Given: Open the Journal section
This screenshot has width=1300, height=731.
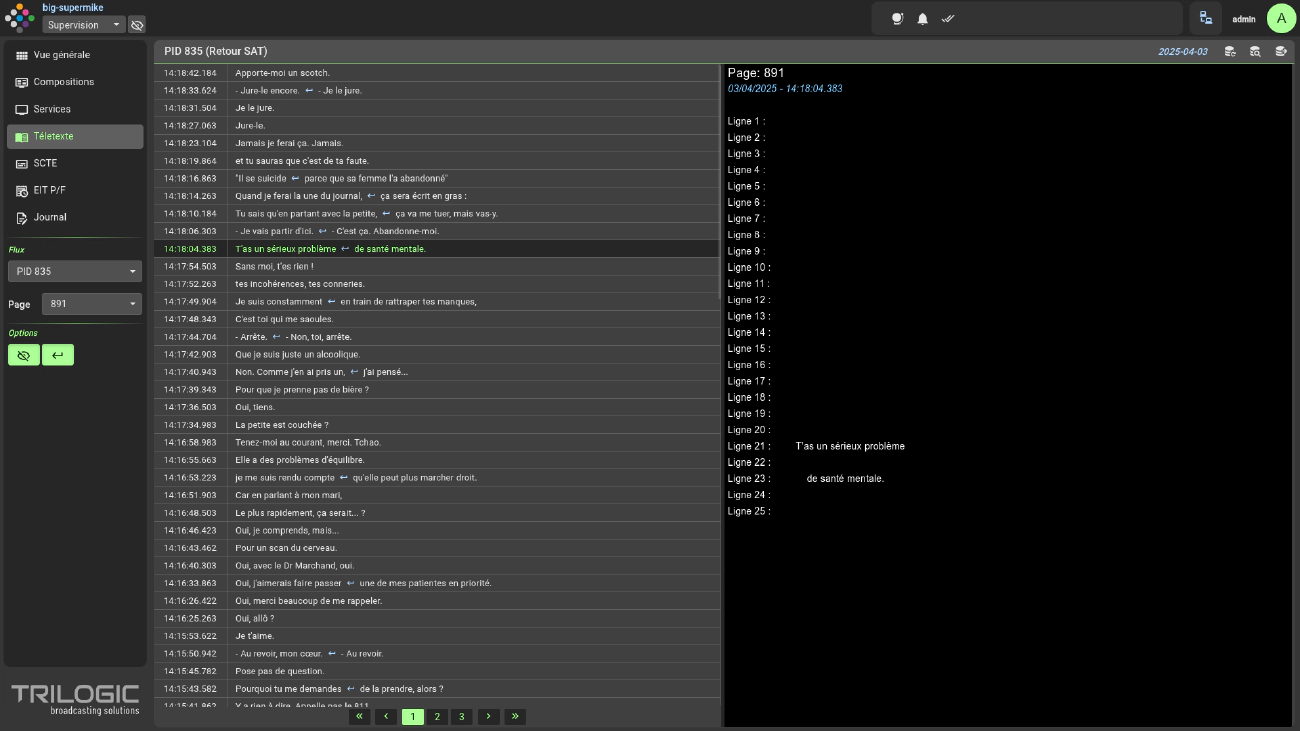Looking at the screenshot, I should click(x=75, y=217).
